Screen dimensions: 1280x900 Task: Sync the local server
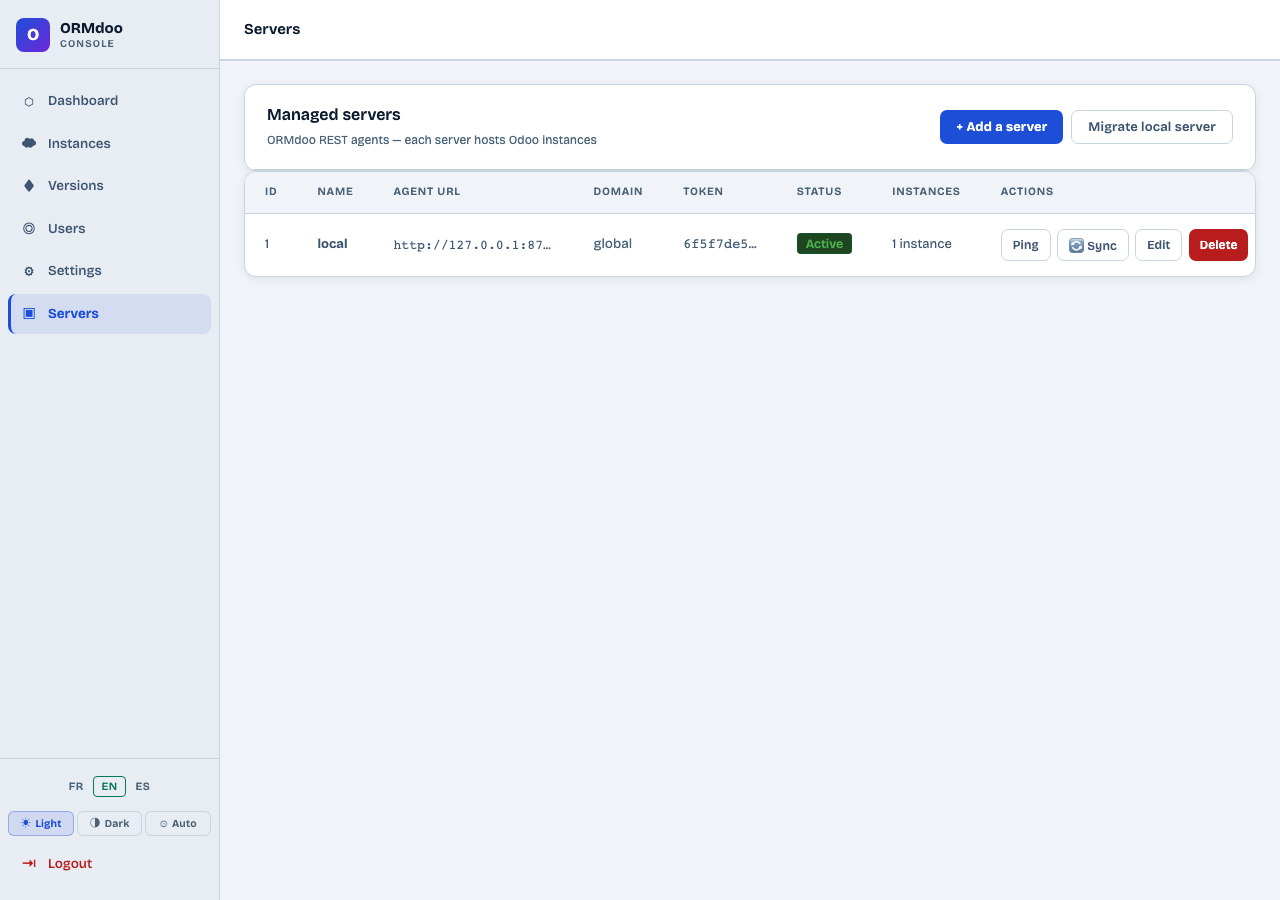[x=1093, y=245]
